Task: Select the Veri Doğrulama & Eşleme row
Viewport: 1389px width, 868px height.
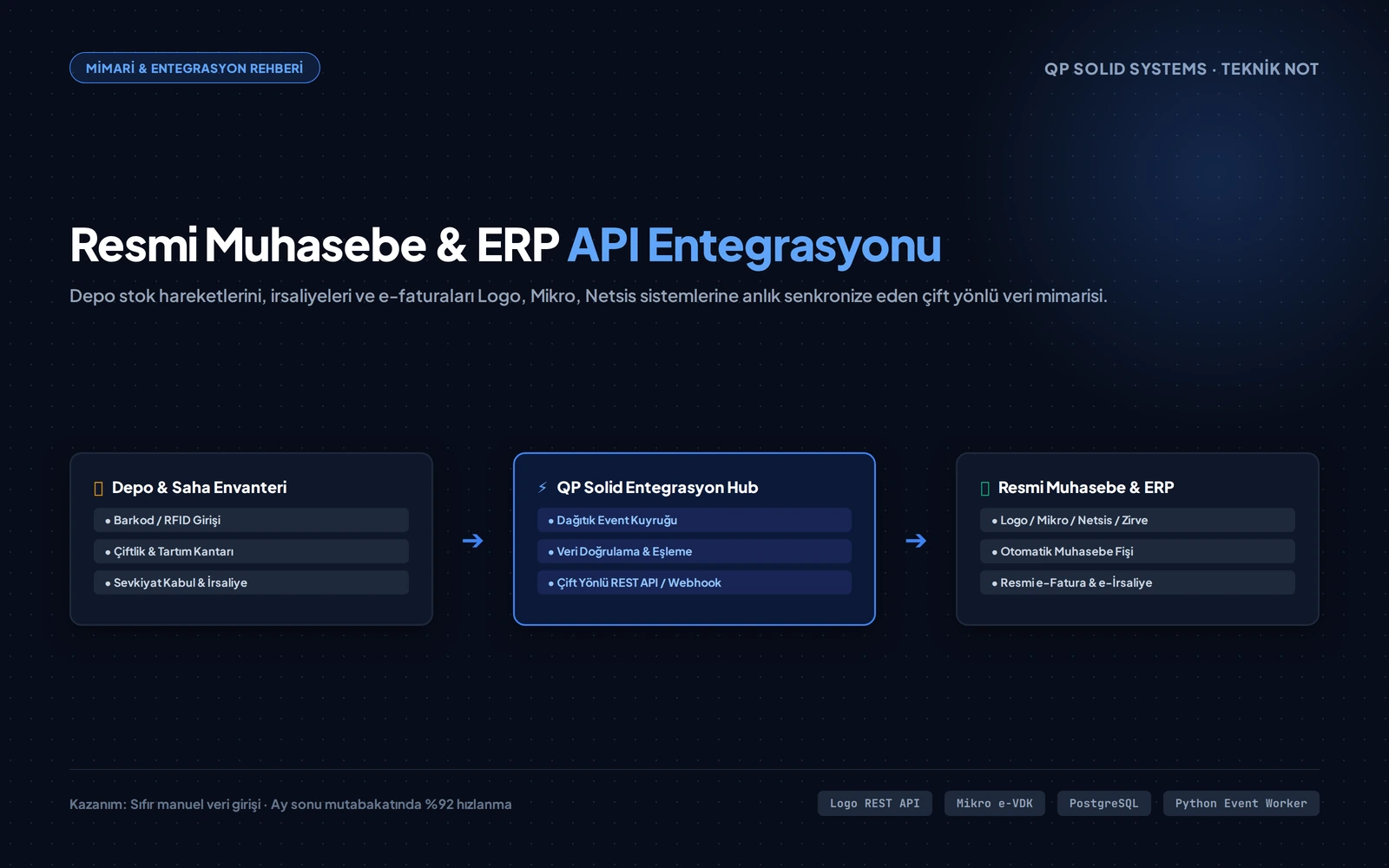Action: click(694, 551)
